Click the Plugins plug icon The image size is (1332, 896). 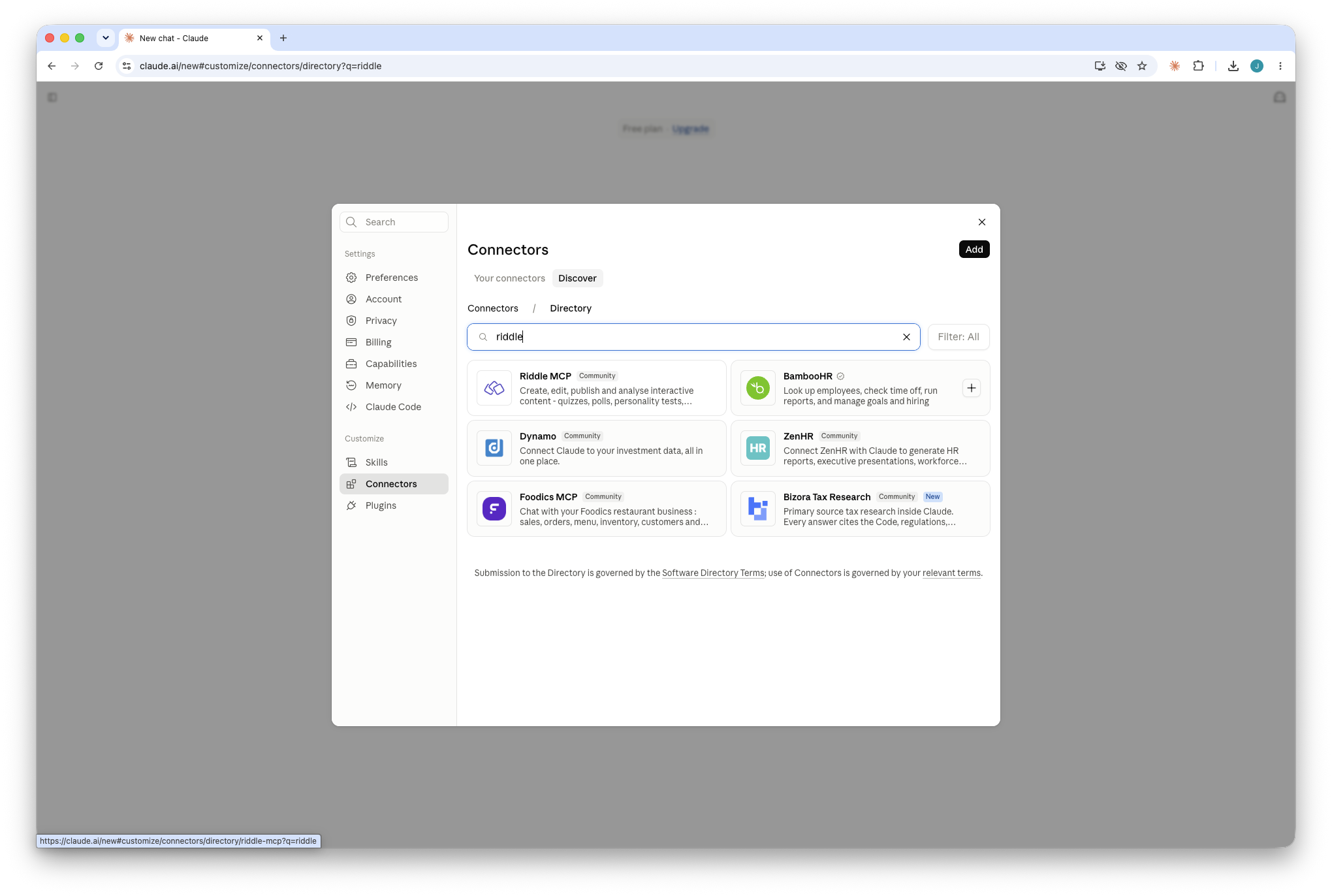tap(351, 505)
